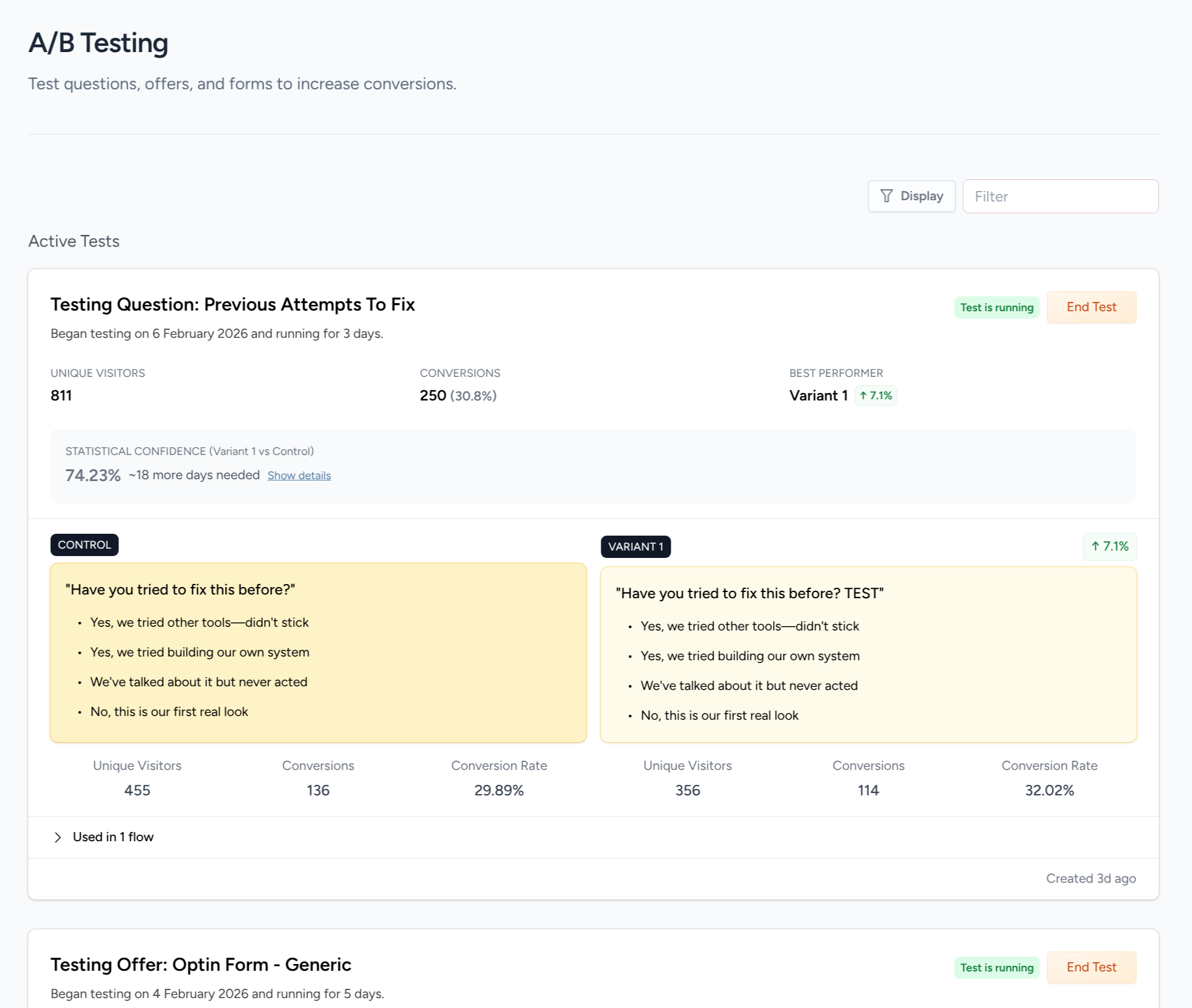Click Test is running status on first test

[x=996, y=307]
